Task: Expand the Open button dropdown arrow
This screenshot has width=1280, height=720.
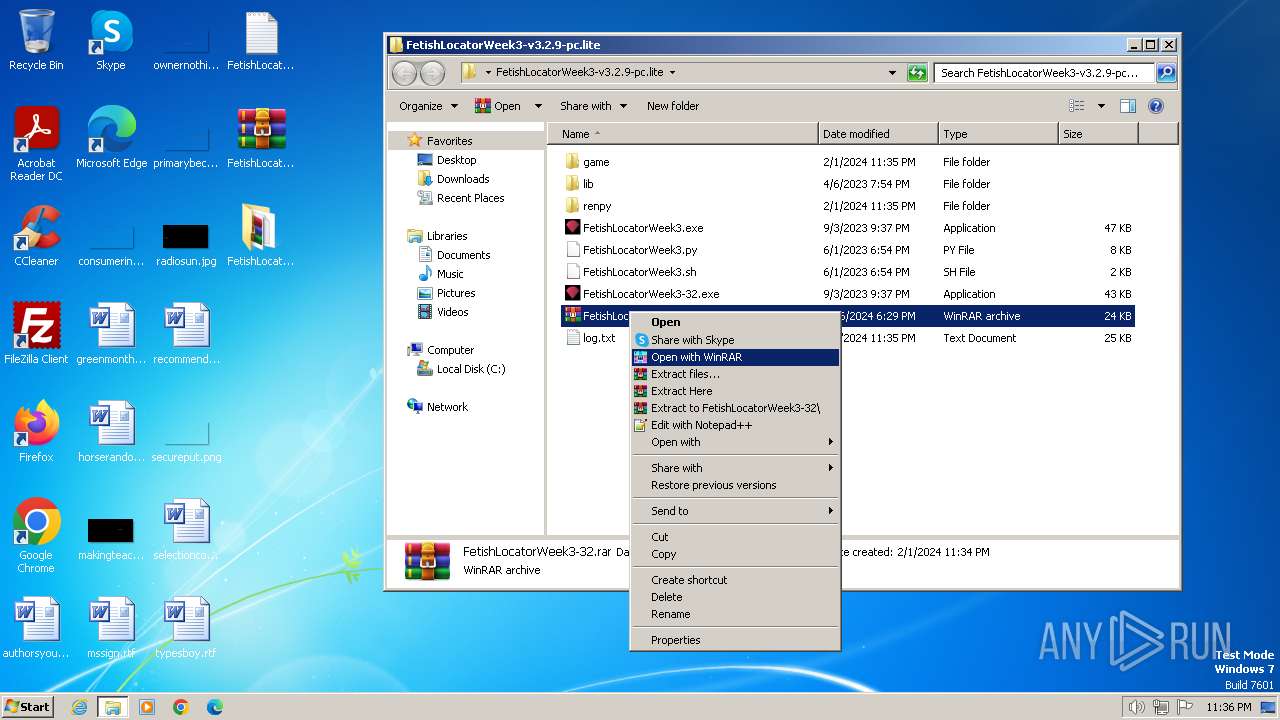Action: [538, 106]
